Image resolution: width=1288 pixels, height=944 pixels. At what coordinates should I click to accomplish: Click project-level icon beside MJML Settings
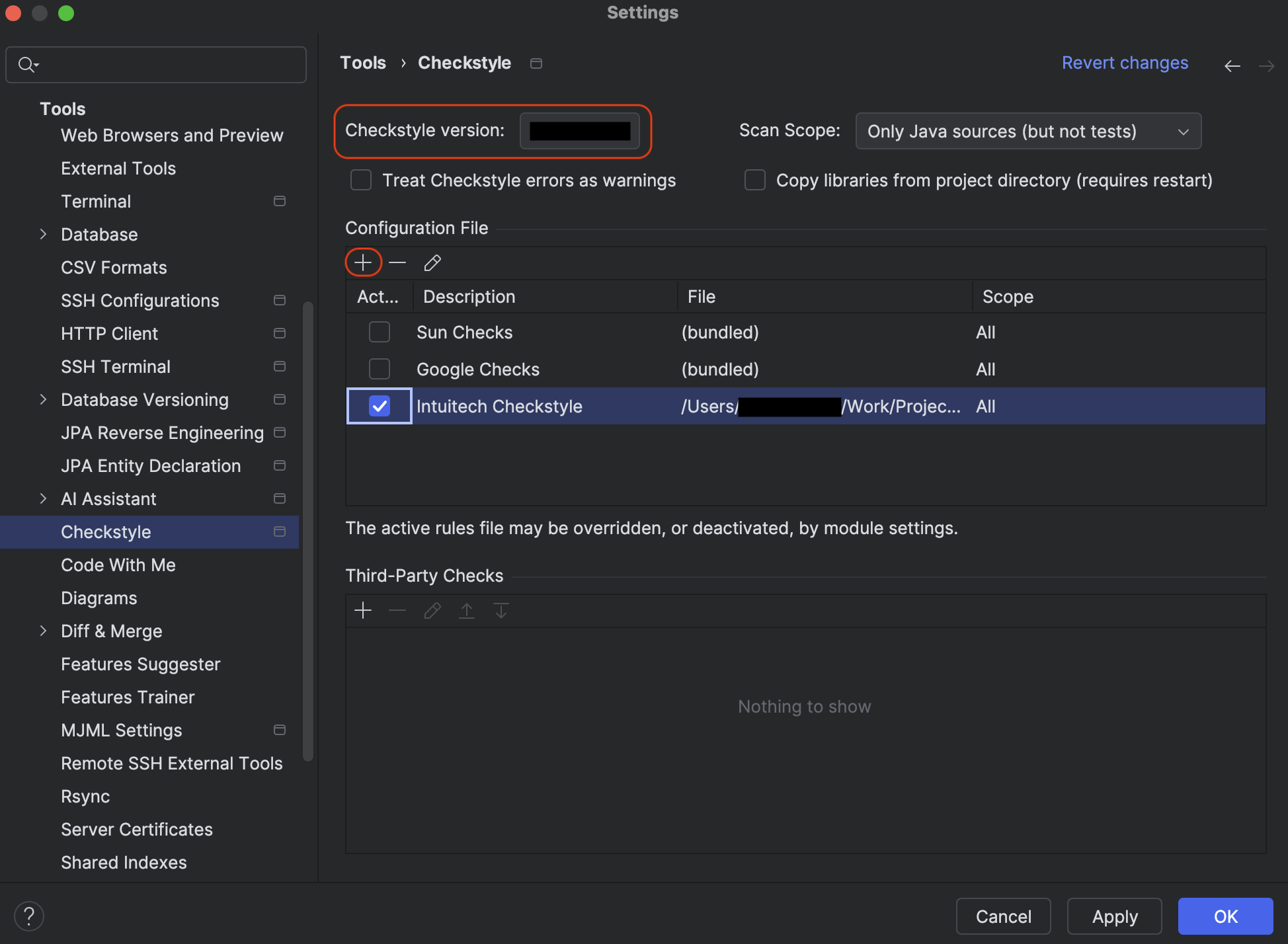pos(280,730)
